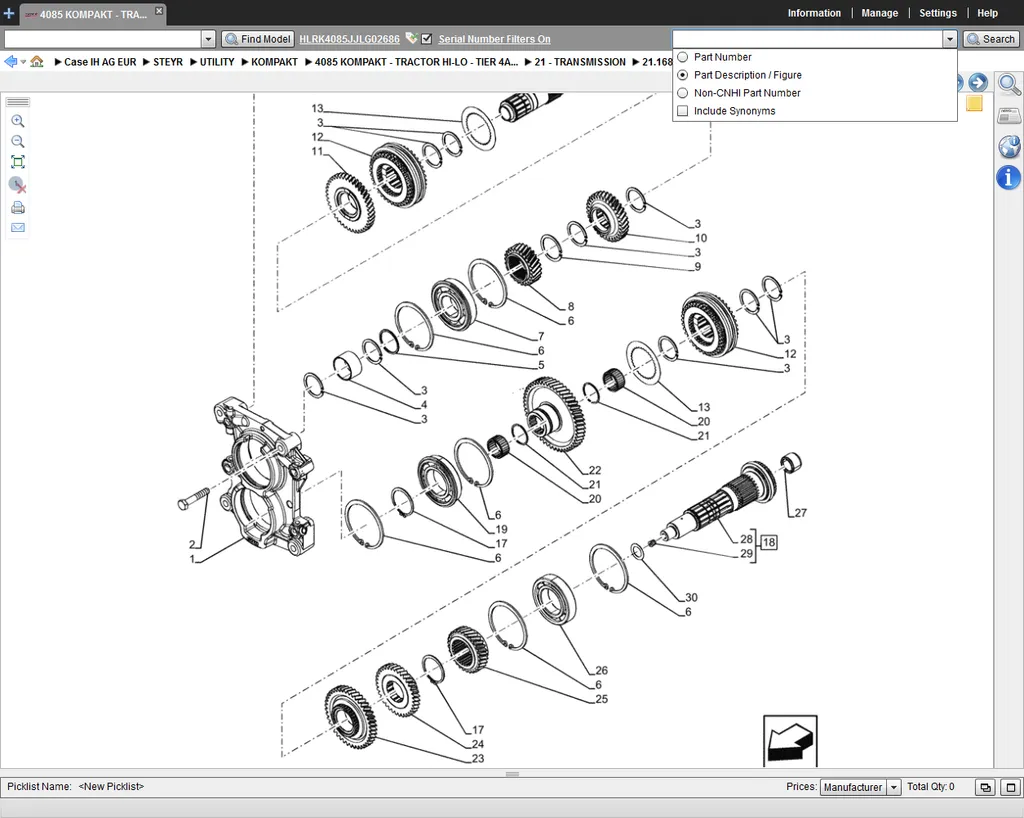Expand the model search dropdown arrow
Image resolution: width=1024 pixels, height=818 pixels.
tap(208, 39)
